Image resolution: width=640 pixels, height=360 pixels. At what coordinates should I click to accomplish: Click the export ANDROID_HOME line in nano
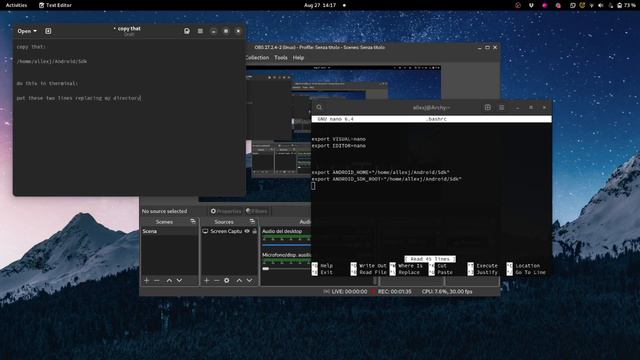[x=381, y=172]
